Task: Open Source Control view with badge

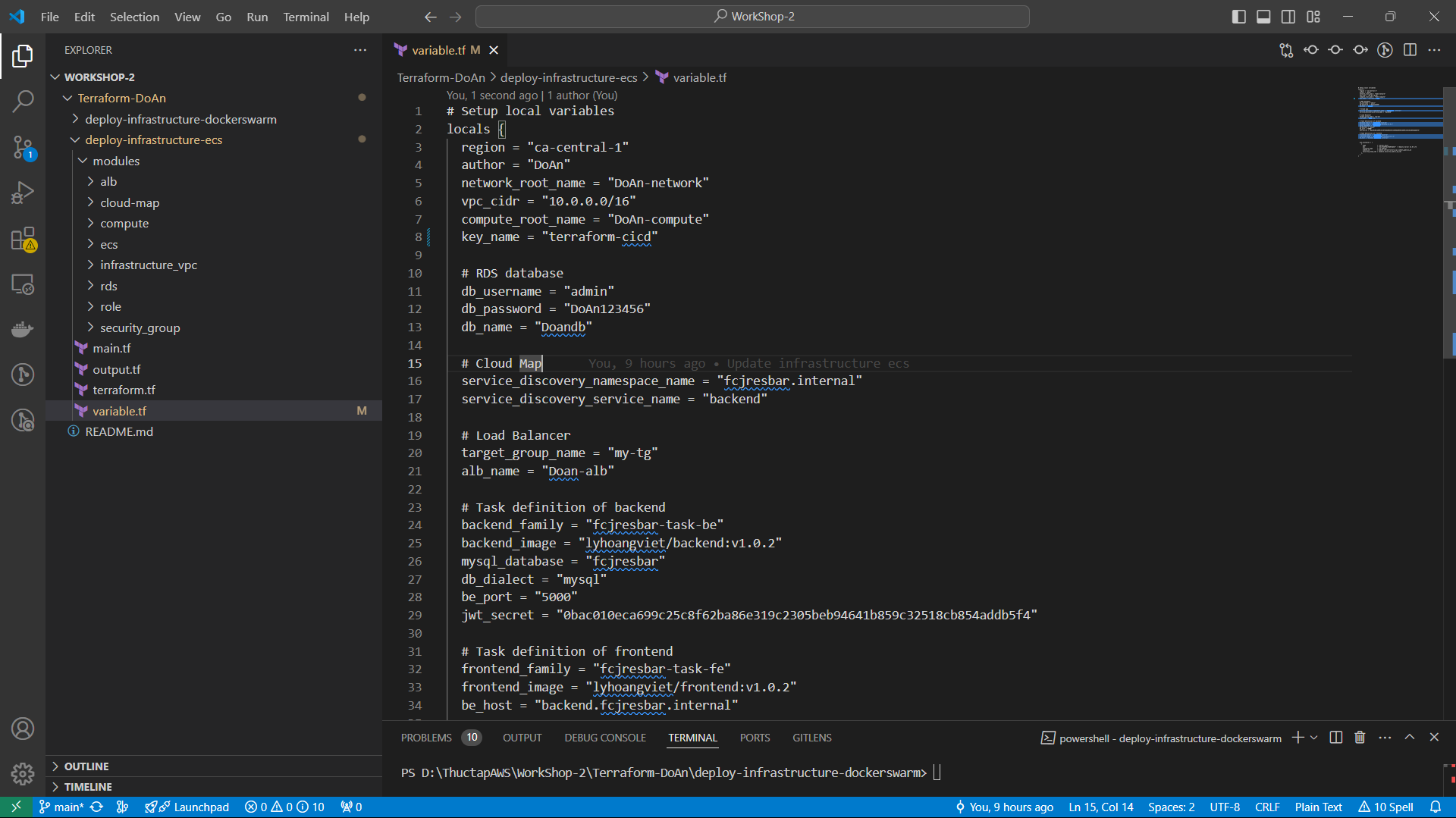Action: 23,147
